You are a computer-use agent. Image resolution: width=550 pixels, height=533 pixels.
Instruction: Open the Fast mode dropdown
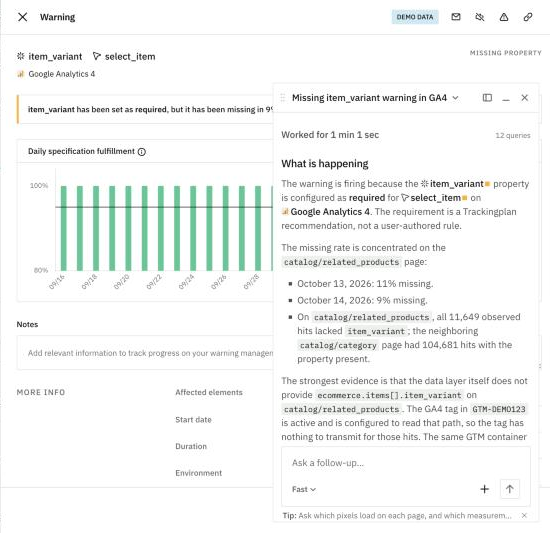click(x=304, y=489)
